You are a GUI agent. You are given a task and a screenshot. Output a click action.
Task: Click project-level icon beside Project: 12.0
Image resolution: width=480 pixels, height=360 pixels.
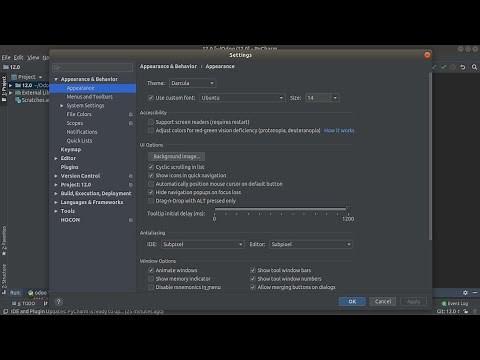pyautogui.click(x=131, y=185)
